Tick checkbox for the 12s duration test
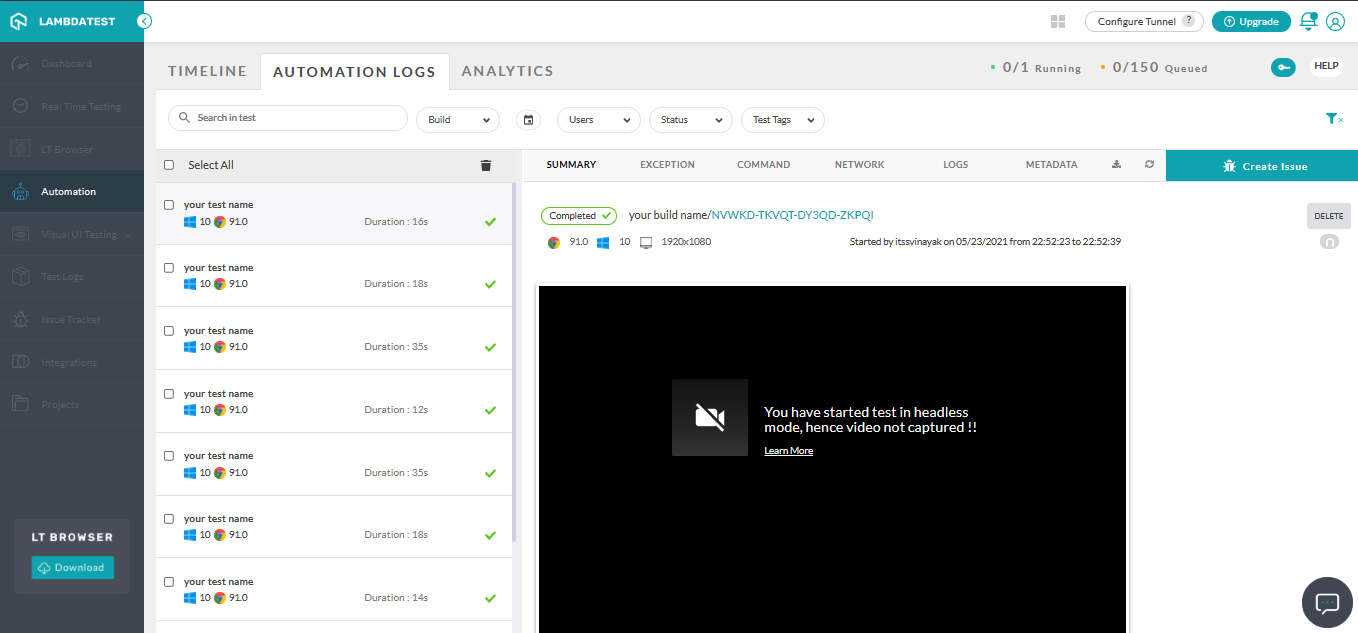This screenshot has height=633, width=1358. [x=169, y=394]
